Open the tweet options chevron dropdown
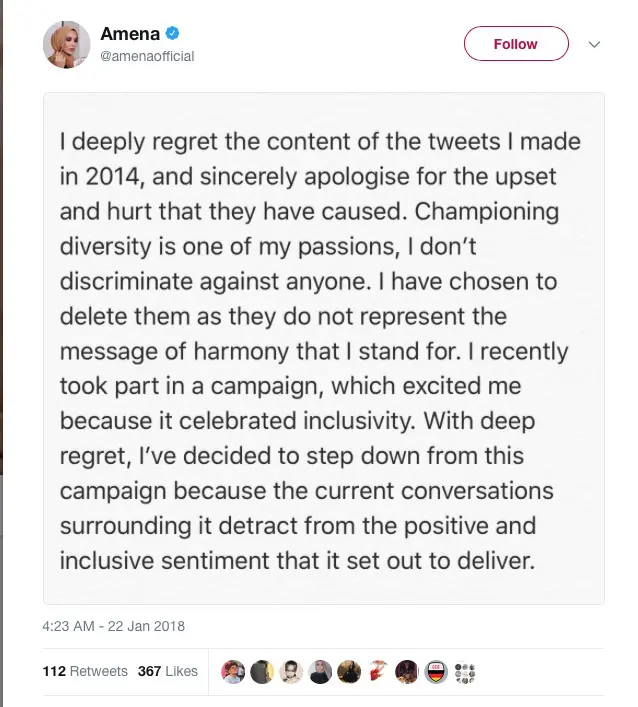 click(593, 45)
